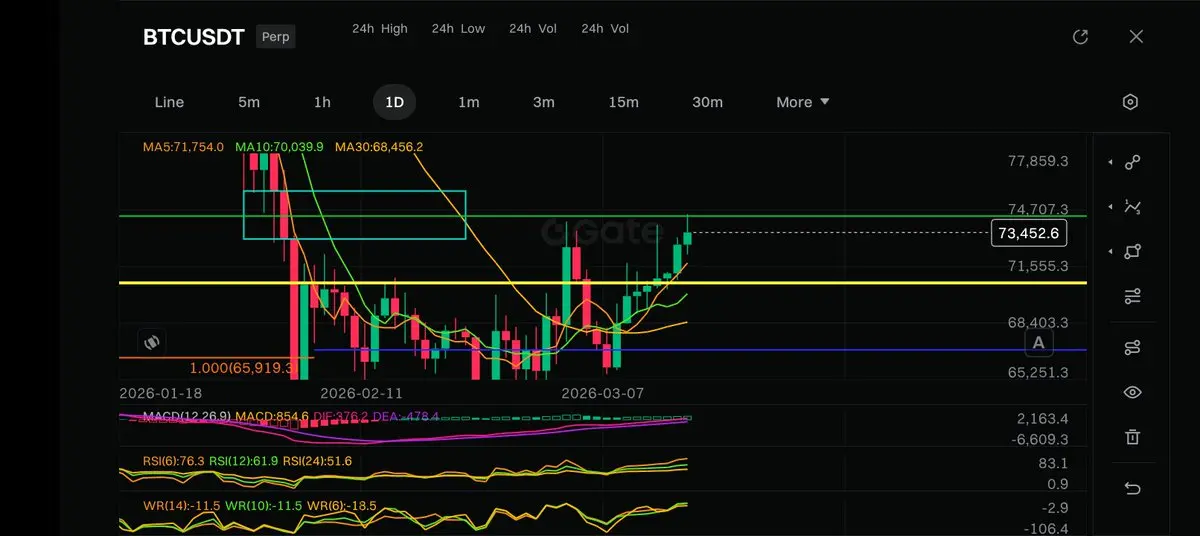Screen dimensions: 1200x536
Task: Select the 5m timeframe
Action: click(x=249, y=102)
